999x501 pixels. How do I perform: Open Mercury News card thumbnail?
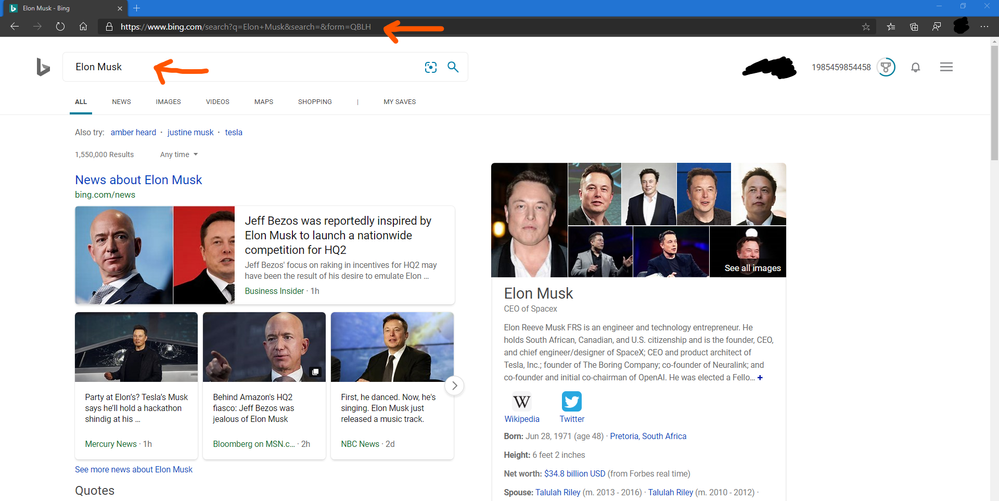point(136,347)
